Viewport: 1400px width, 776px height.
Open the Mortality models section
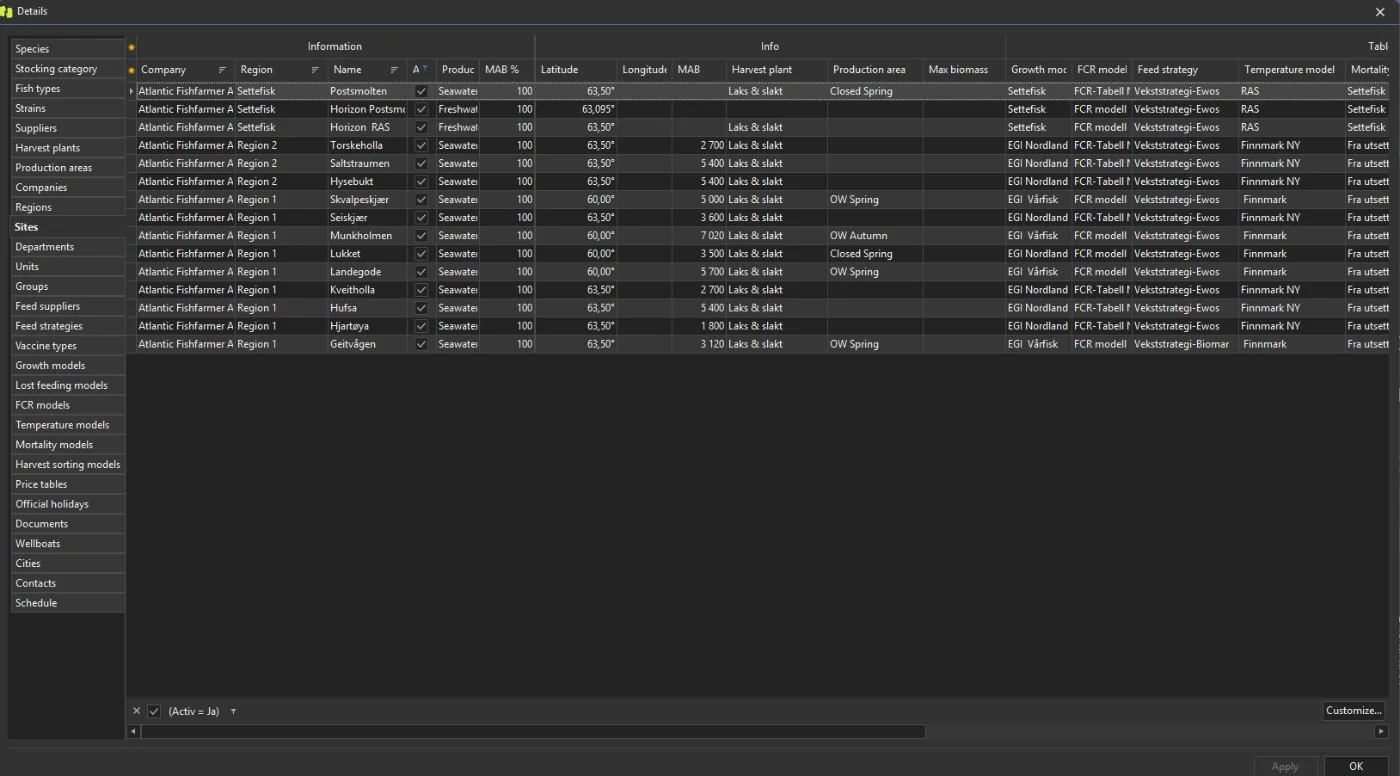67,445
